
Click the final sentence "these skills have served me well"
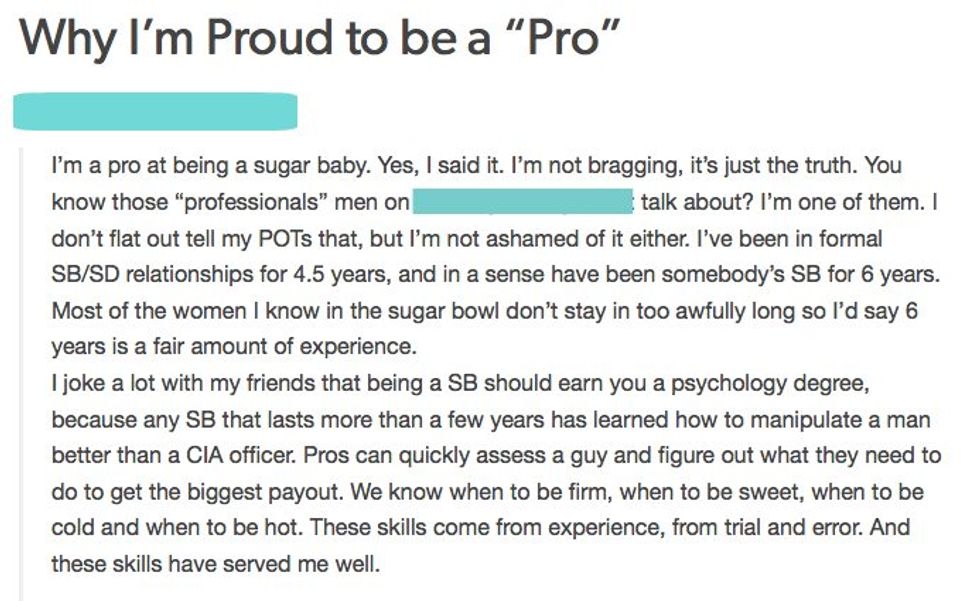(215, 565)
